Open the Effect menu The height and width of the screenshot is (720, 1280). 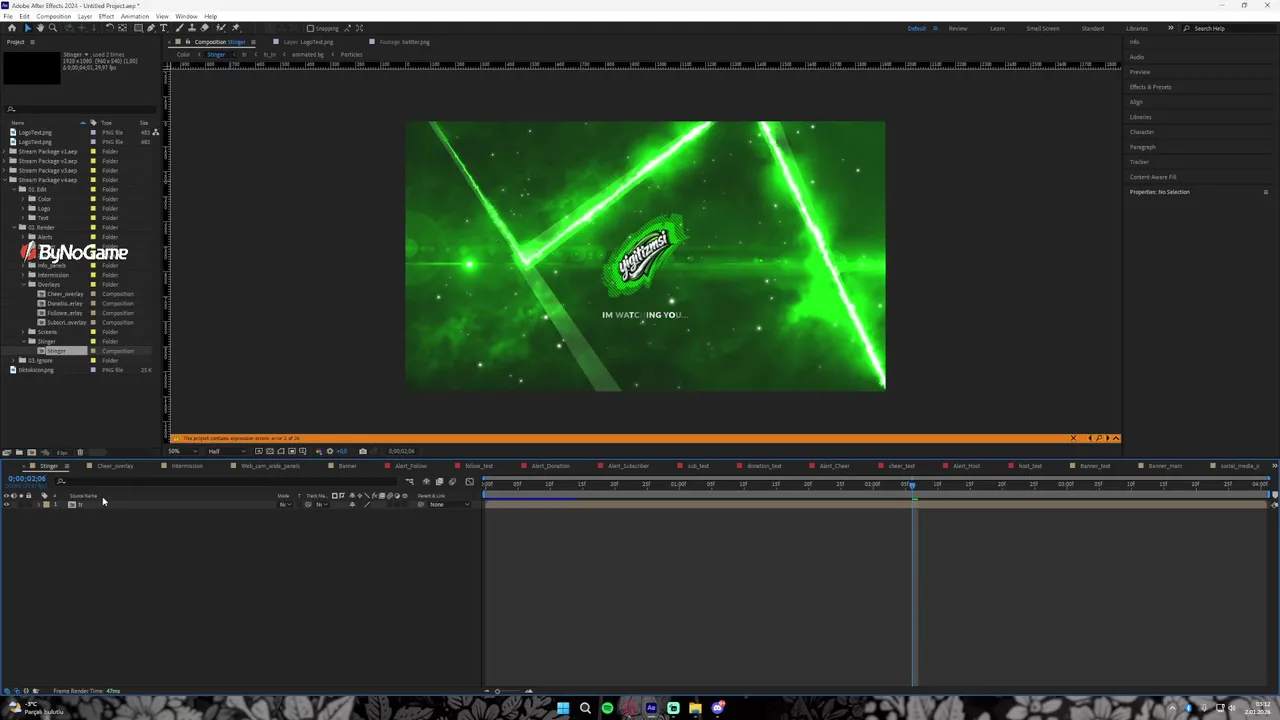pyautogui.click(x=106, y=16)
